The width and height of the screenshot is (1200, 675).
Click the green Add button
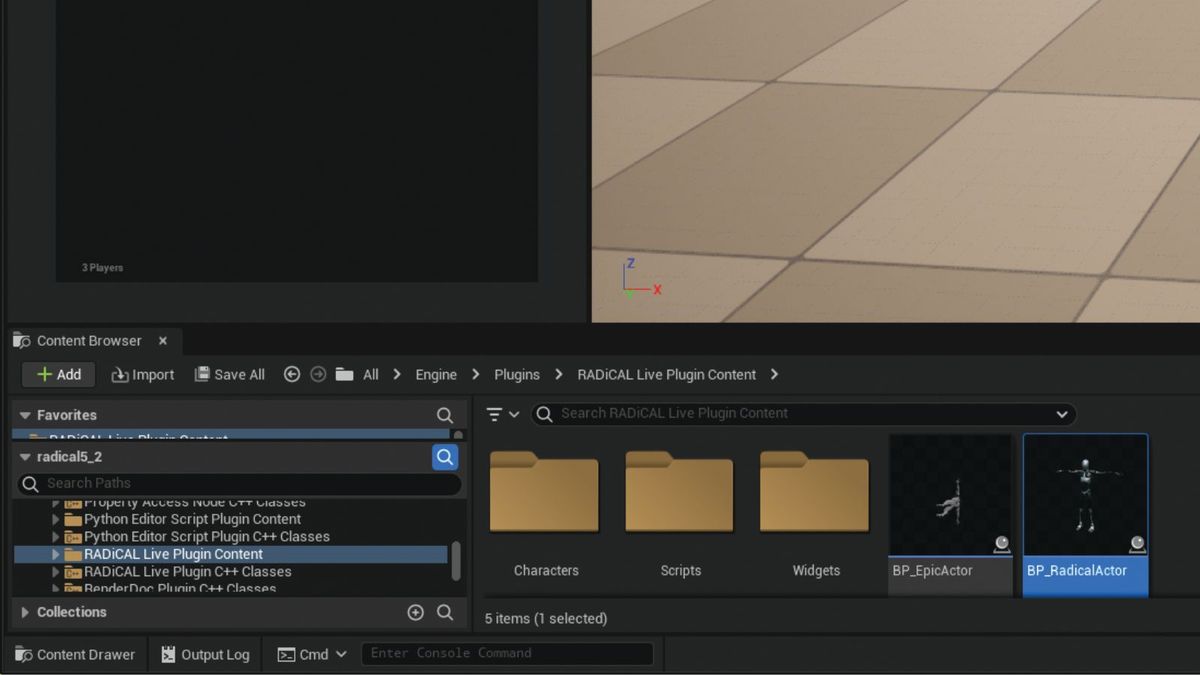coord(58,374)
